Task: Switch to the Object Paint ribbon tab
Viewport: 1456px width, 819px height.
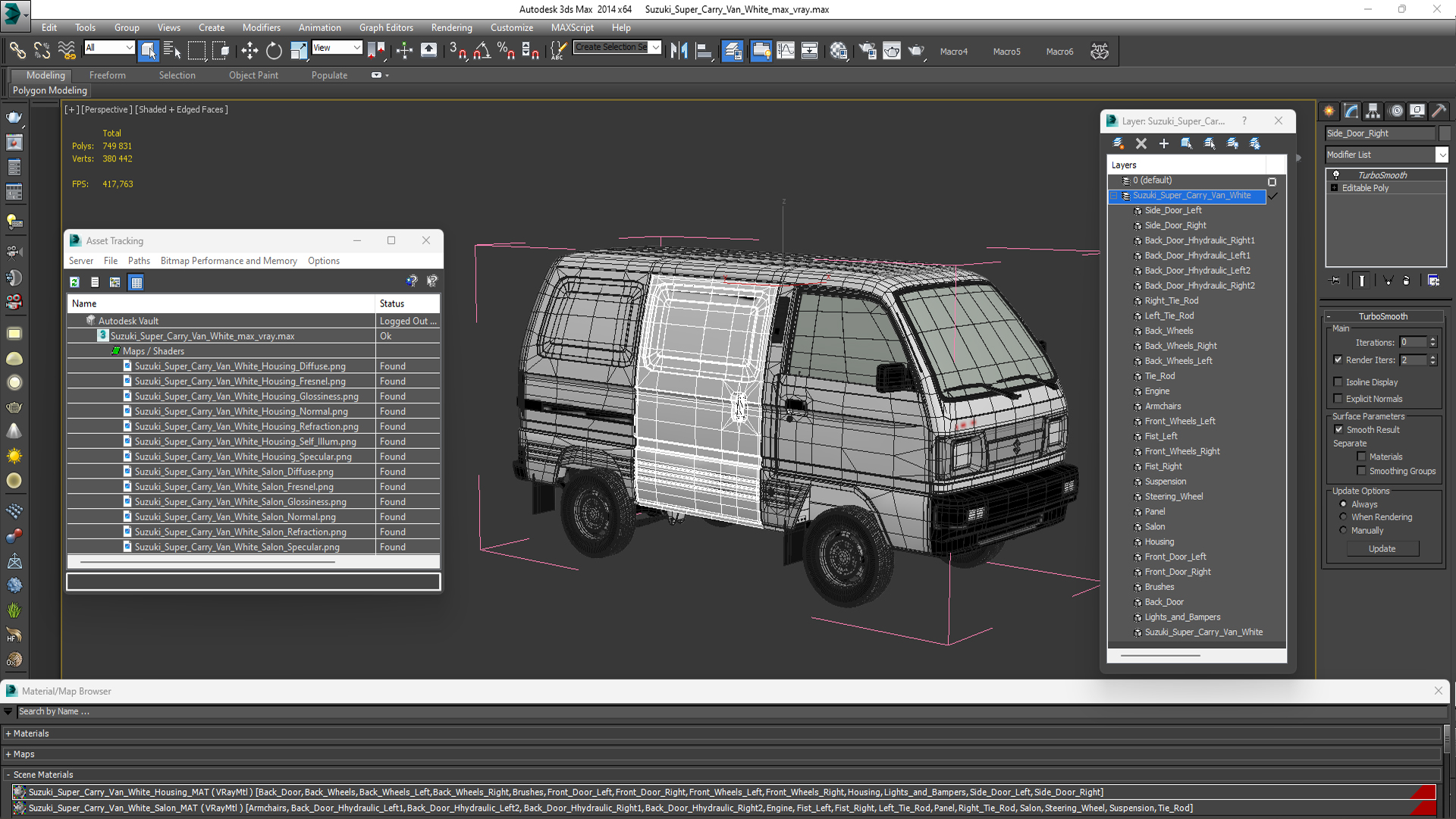Action: [x=253, y=75]
